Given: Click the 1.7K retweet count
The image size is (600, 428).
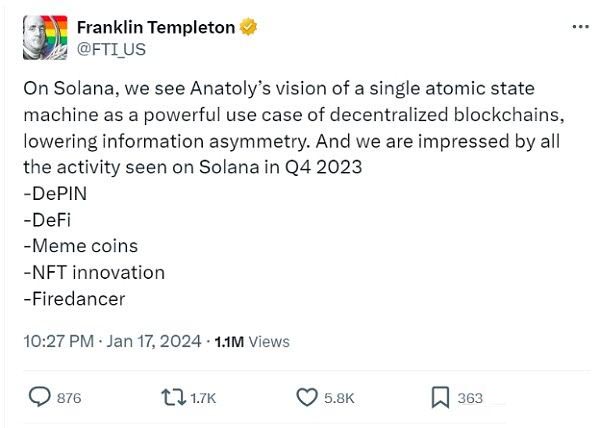Looking at the screenshot, I should pyautogui.click(x=202, y=398).
